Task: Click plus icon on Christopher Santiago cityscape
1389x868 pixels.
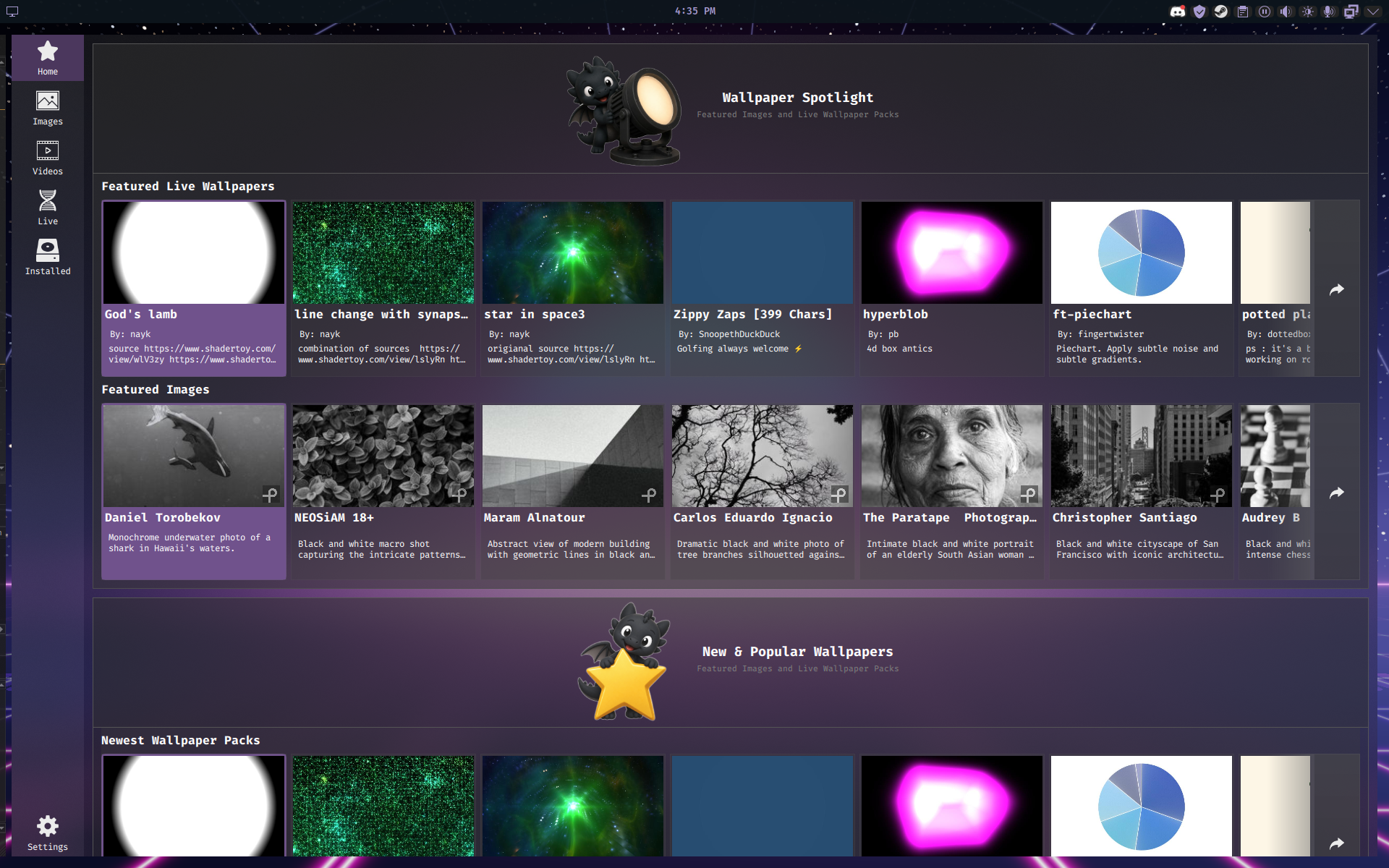Action: click(1218, 495)
